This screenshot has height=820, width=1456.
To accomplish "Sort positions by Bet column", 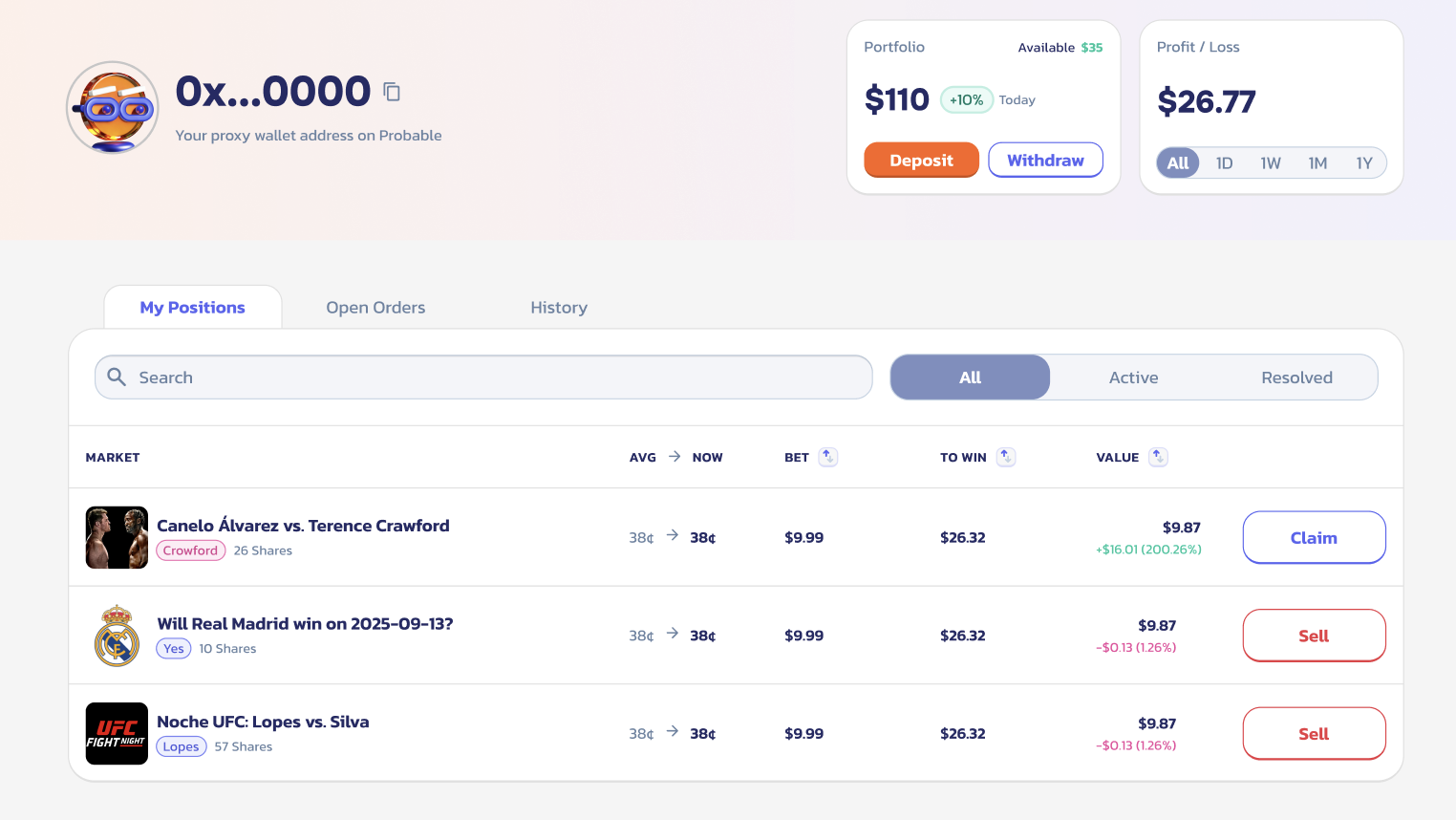I will tap(828, 457).
